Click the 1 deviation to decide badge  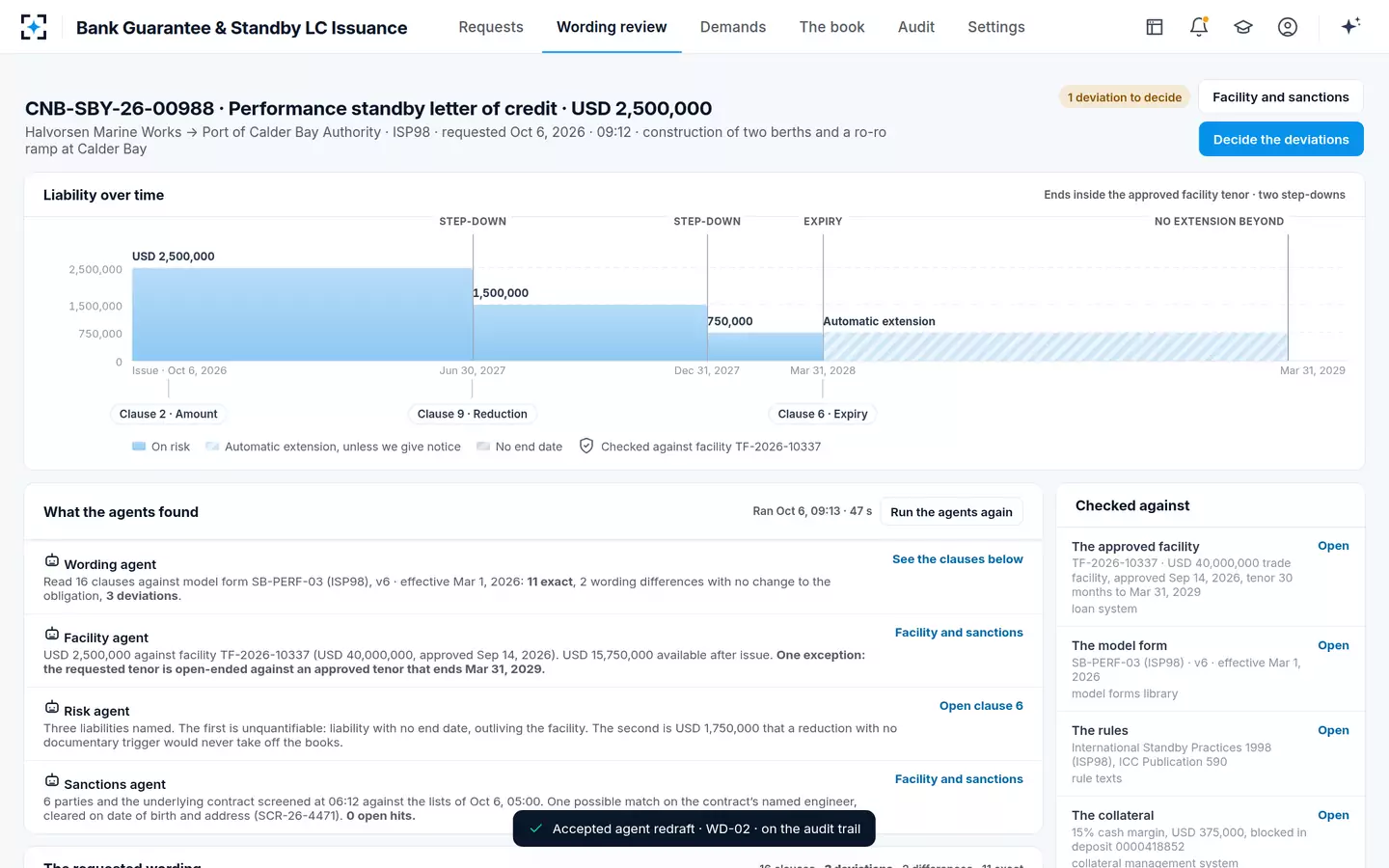coord(1125,97)
